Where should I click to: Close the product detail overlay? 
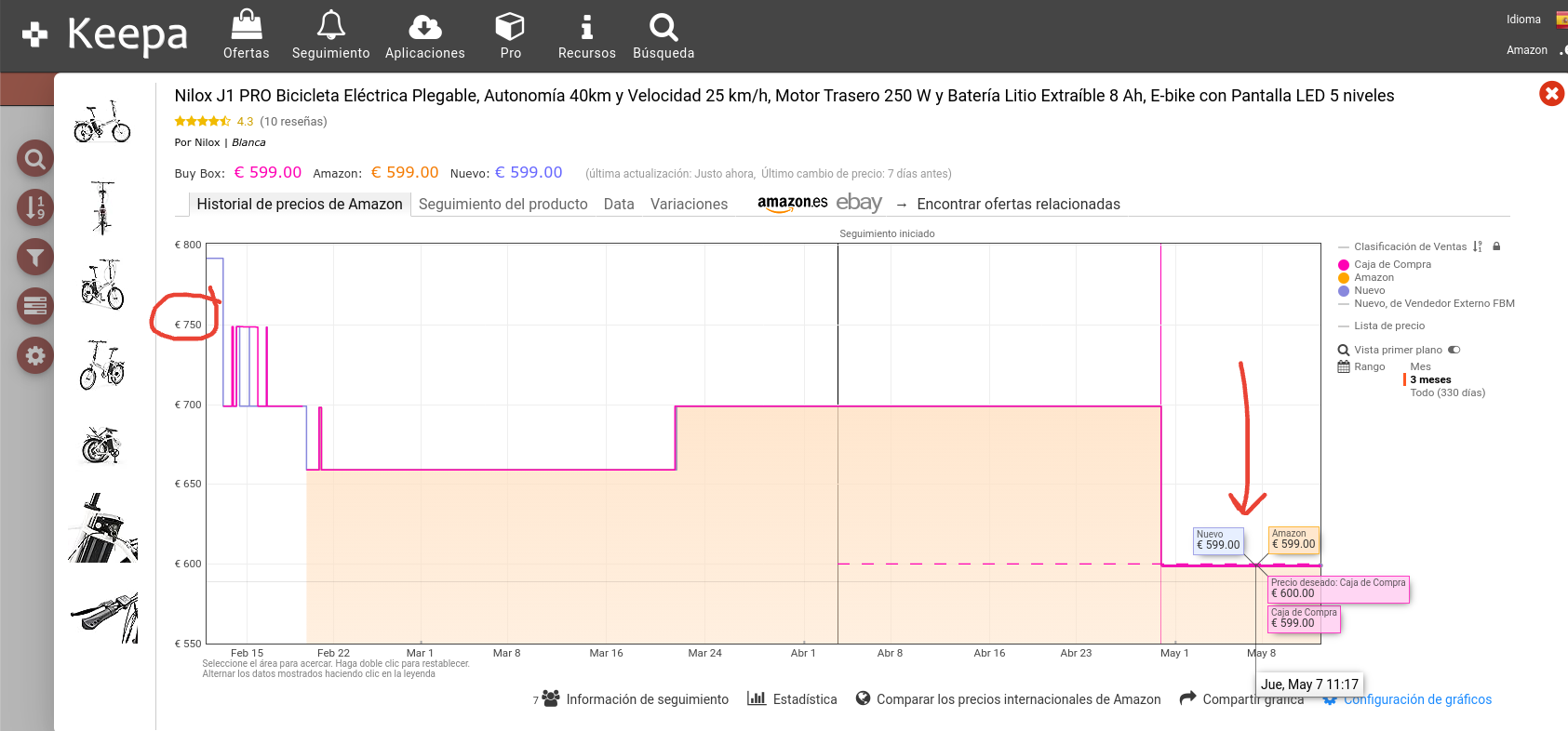pyautogui.click(x=1551, y=93)
